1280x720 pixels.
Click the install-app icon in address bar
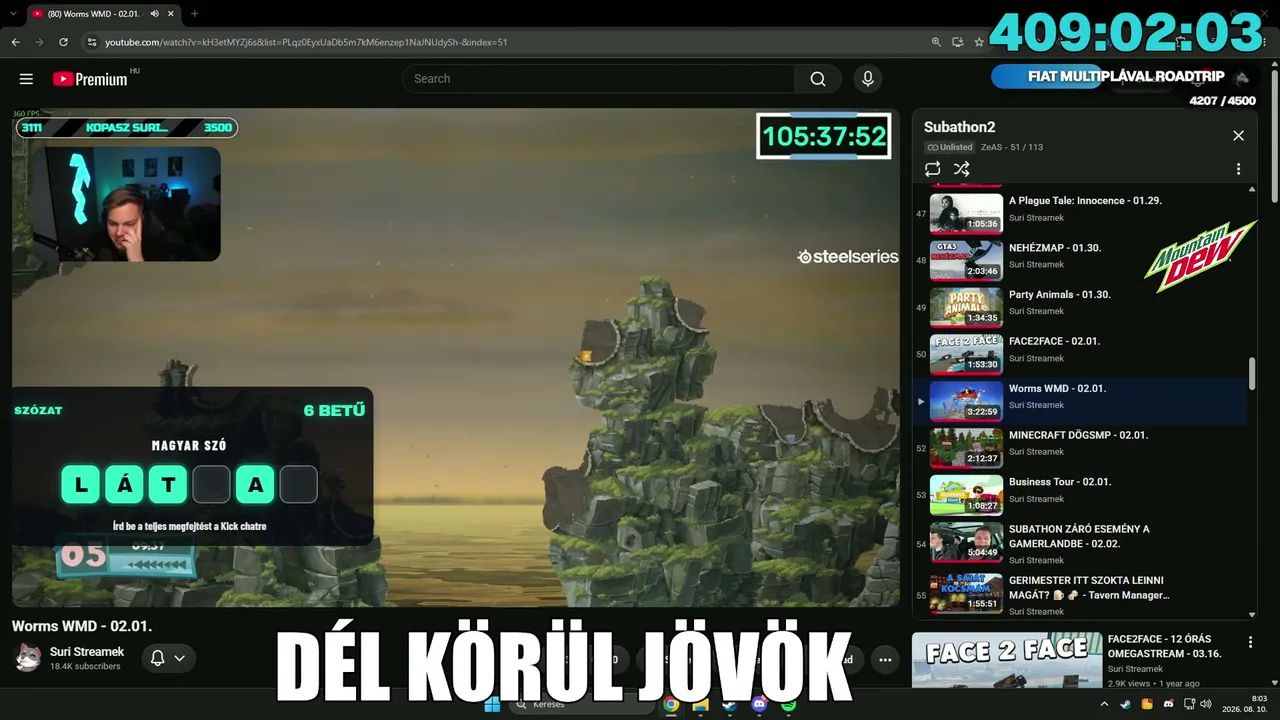pyautogui.click(x=957, y=42)
